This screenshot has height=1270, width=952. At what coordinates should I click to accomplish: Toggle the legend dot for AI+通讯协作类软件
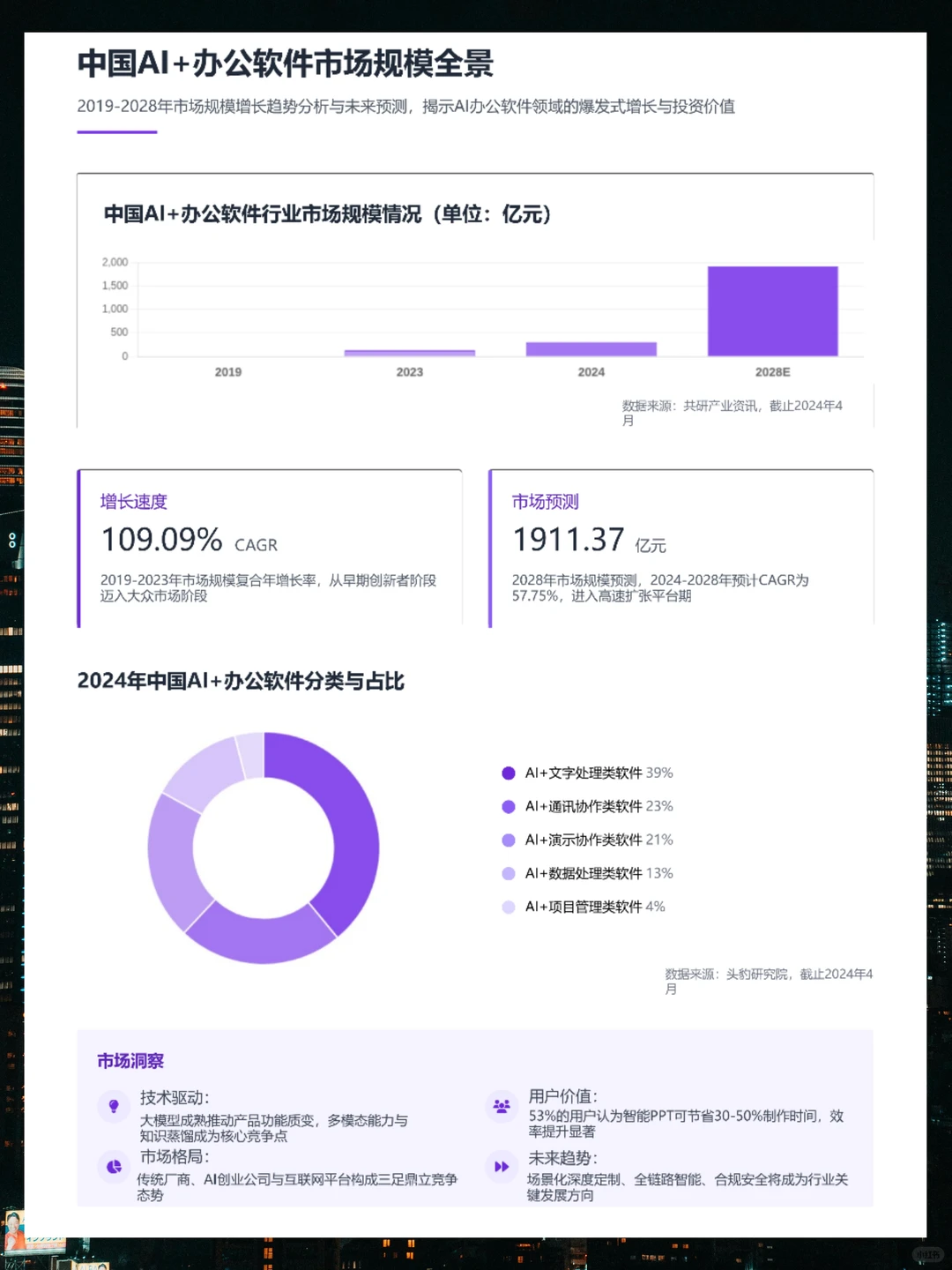(508, 806)
